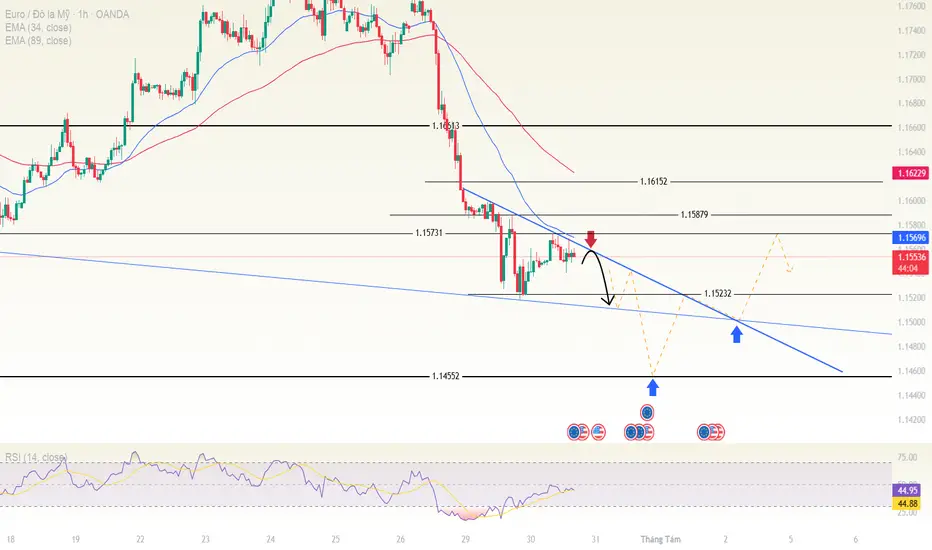932x550 pixels.
Task: Click the 1.14552 horizontal line label
Action: tap(446, 376)
